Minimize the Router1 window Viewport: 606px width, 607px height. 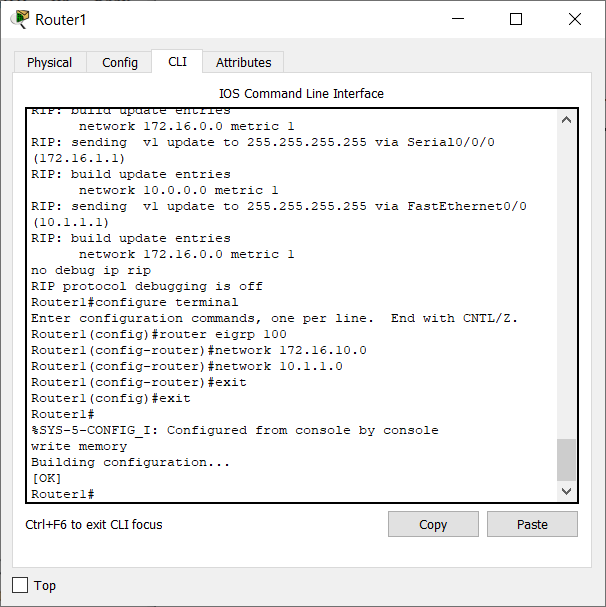(x=458, y=19)
